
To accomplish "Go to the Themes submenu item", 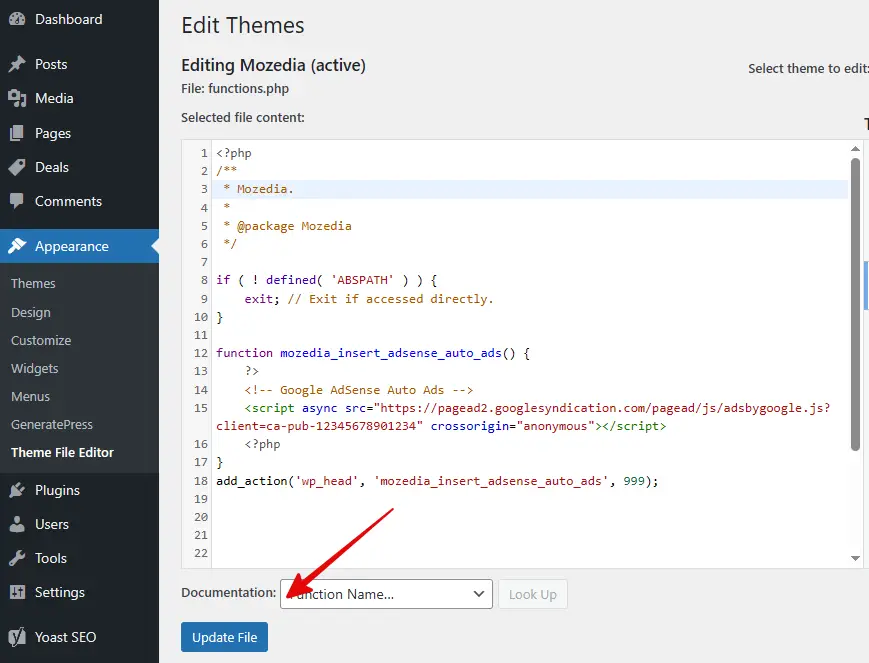I will click(x=33, y=283).
